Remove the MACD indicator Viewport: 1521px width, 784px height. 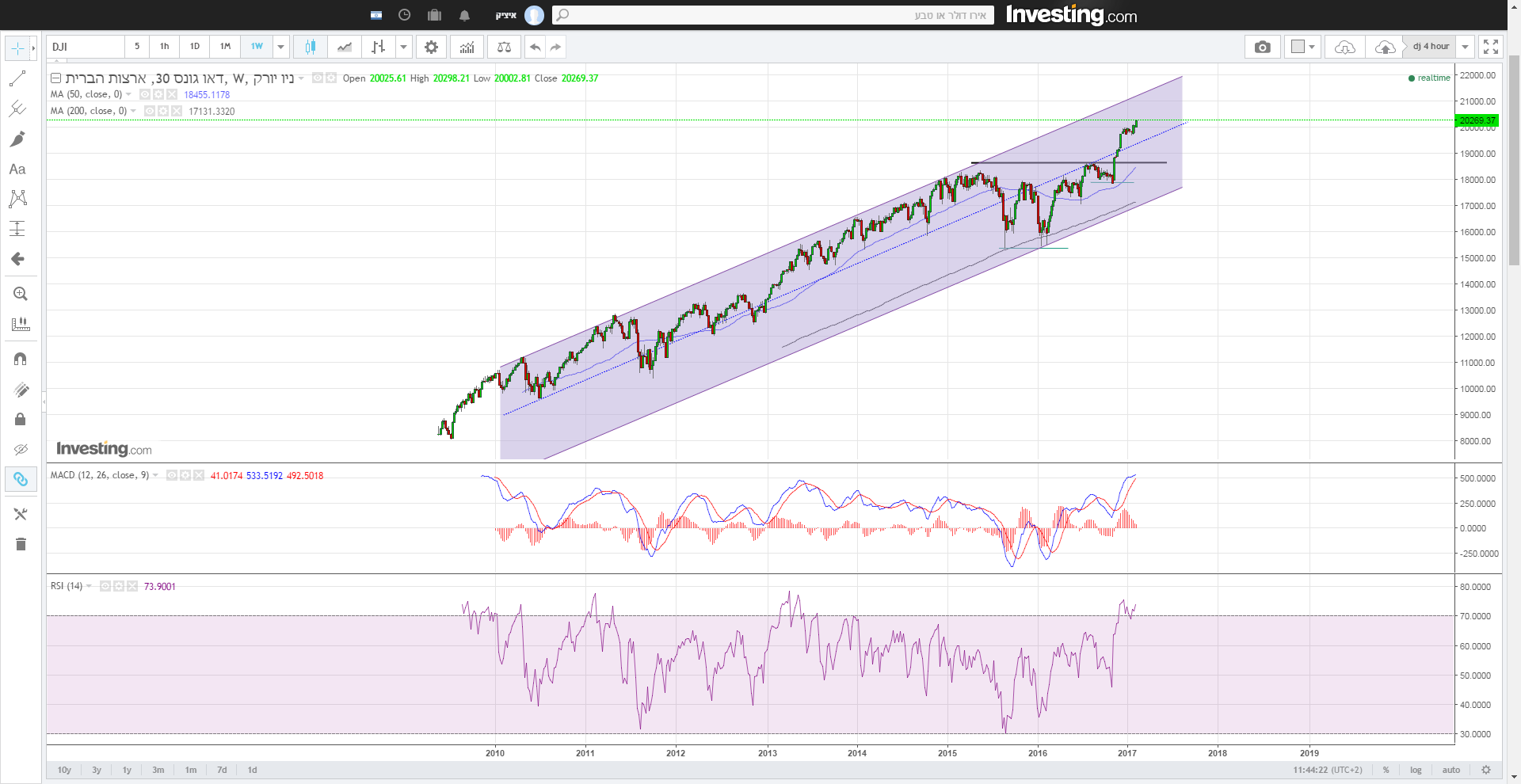(199, 475)
